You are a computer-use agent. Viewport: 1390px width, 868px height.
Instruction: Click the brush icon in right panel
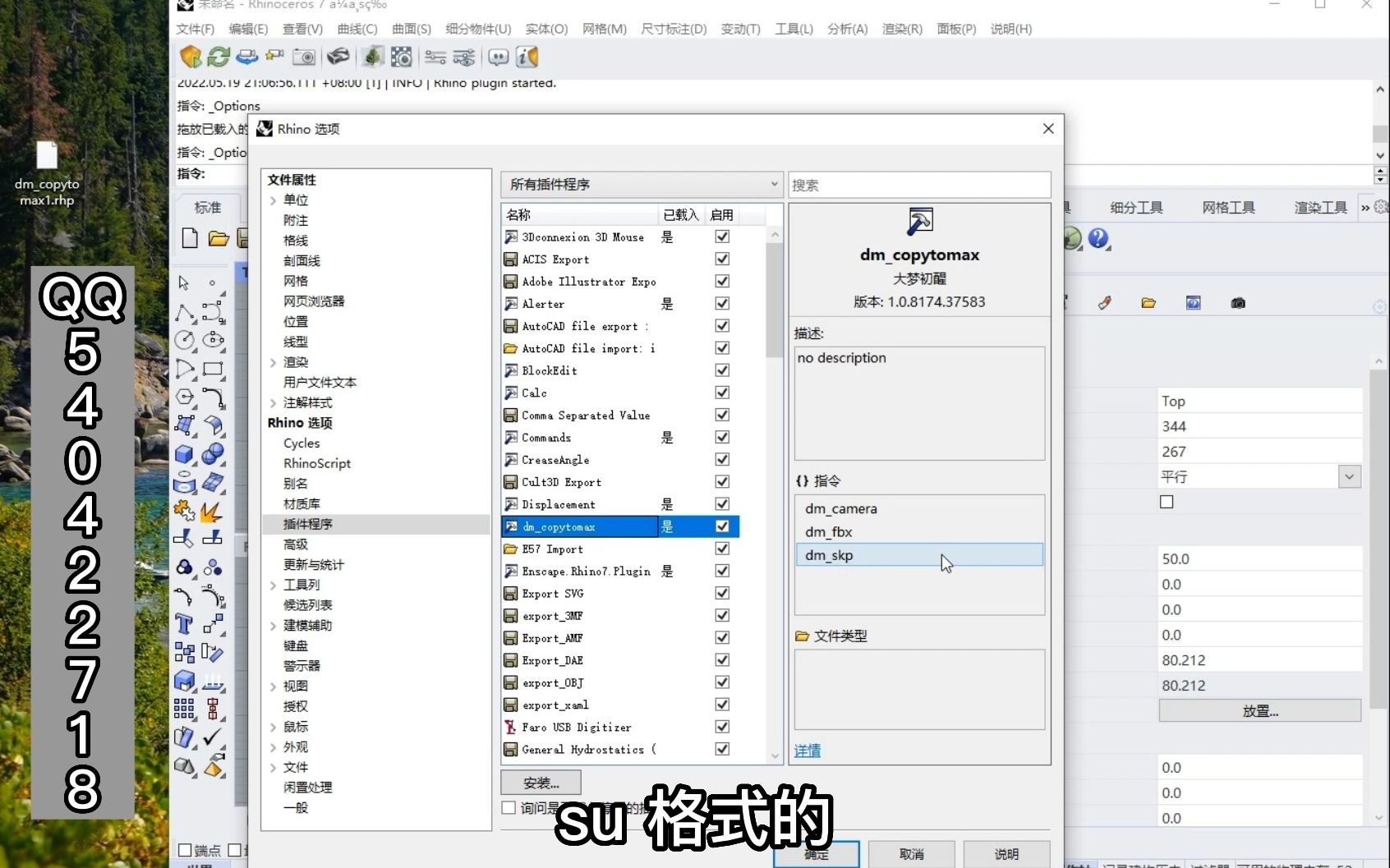[1105, 303]
